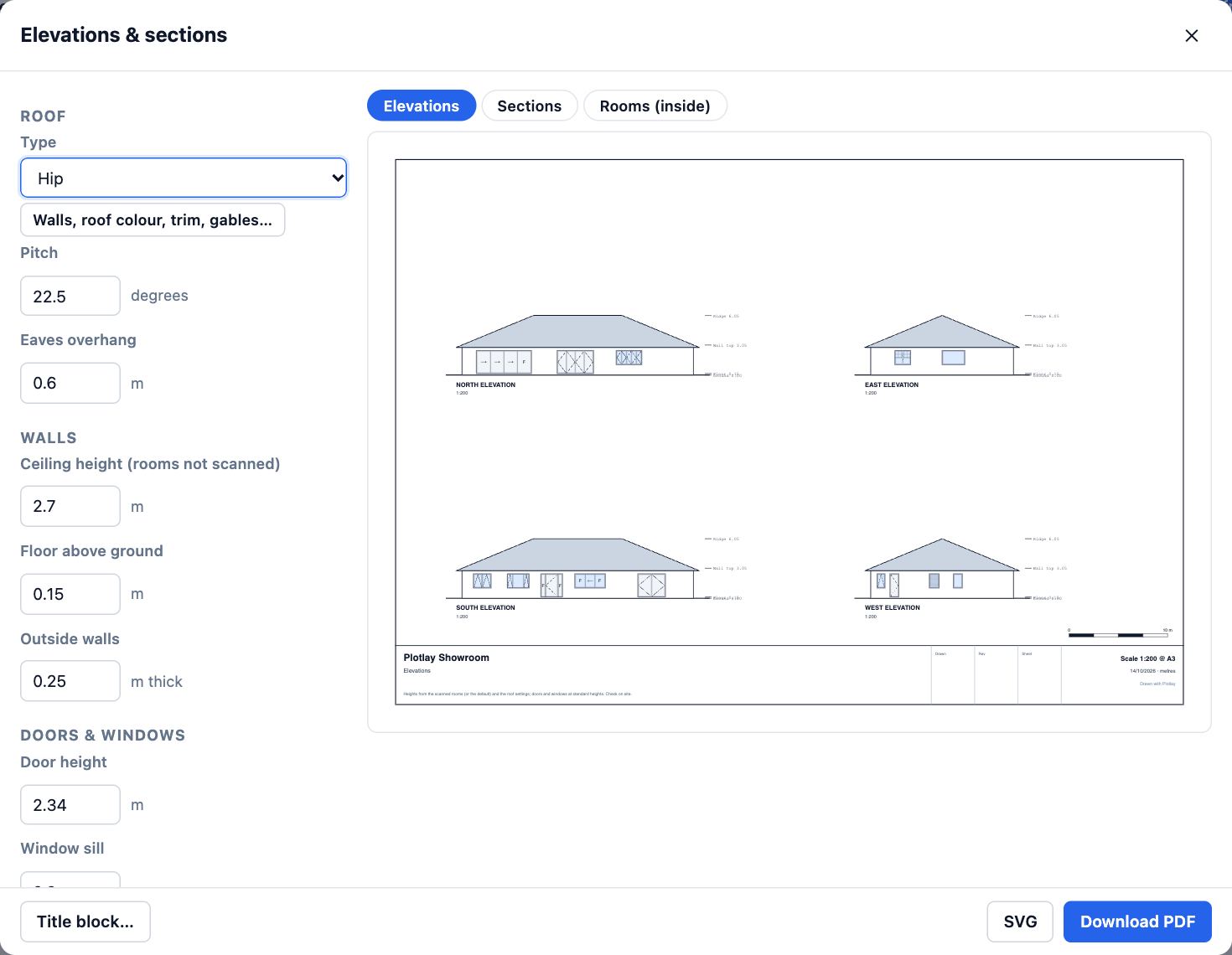1232x955 pixels.
Task: Click the Outside walls thickness input
Action: click(70, 681)
